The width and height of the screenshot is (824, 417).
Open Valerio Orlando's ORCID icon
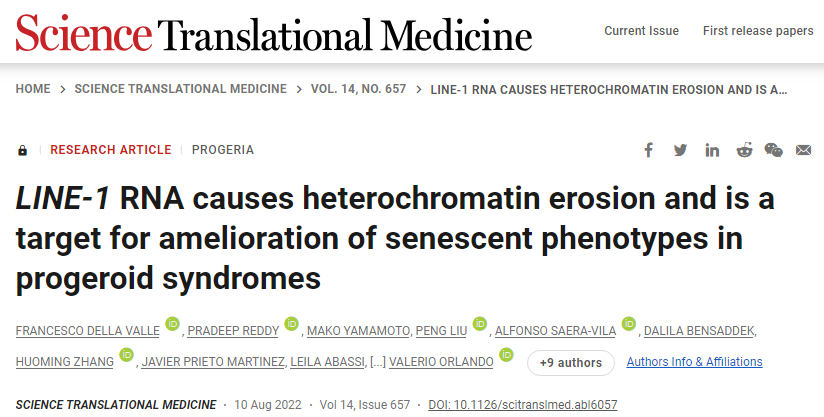point(506,355)
